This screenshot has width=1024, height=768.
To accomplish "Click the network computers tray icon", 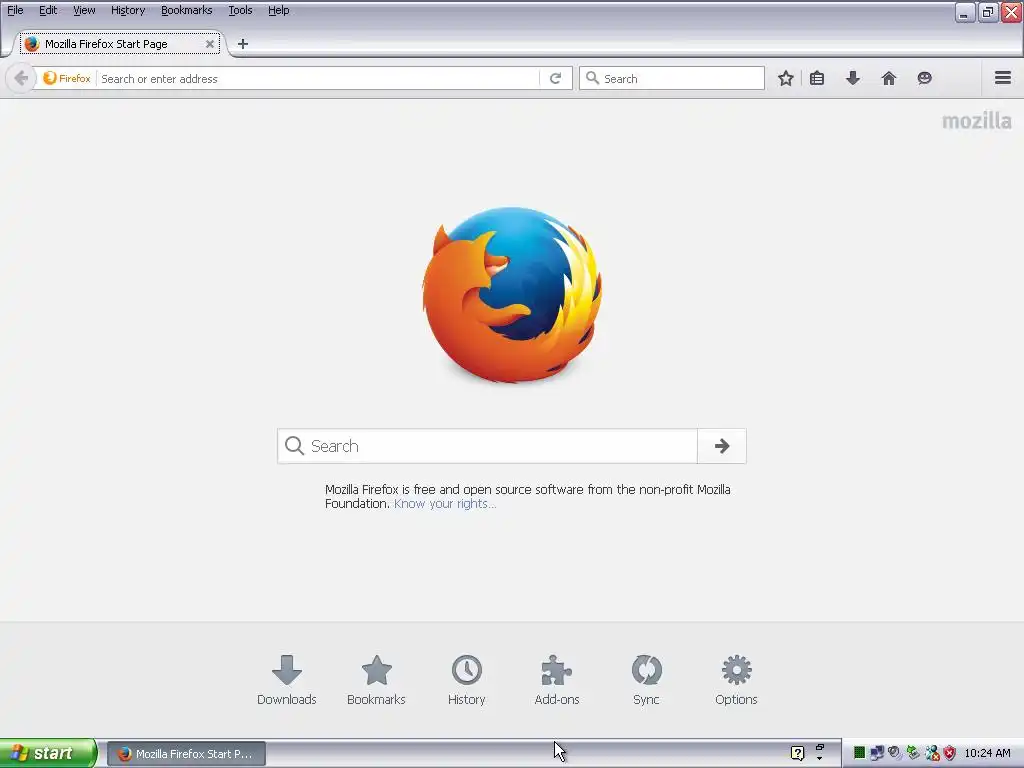I will tap(876, 753).
